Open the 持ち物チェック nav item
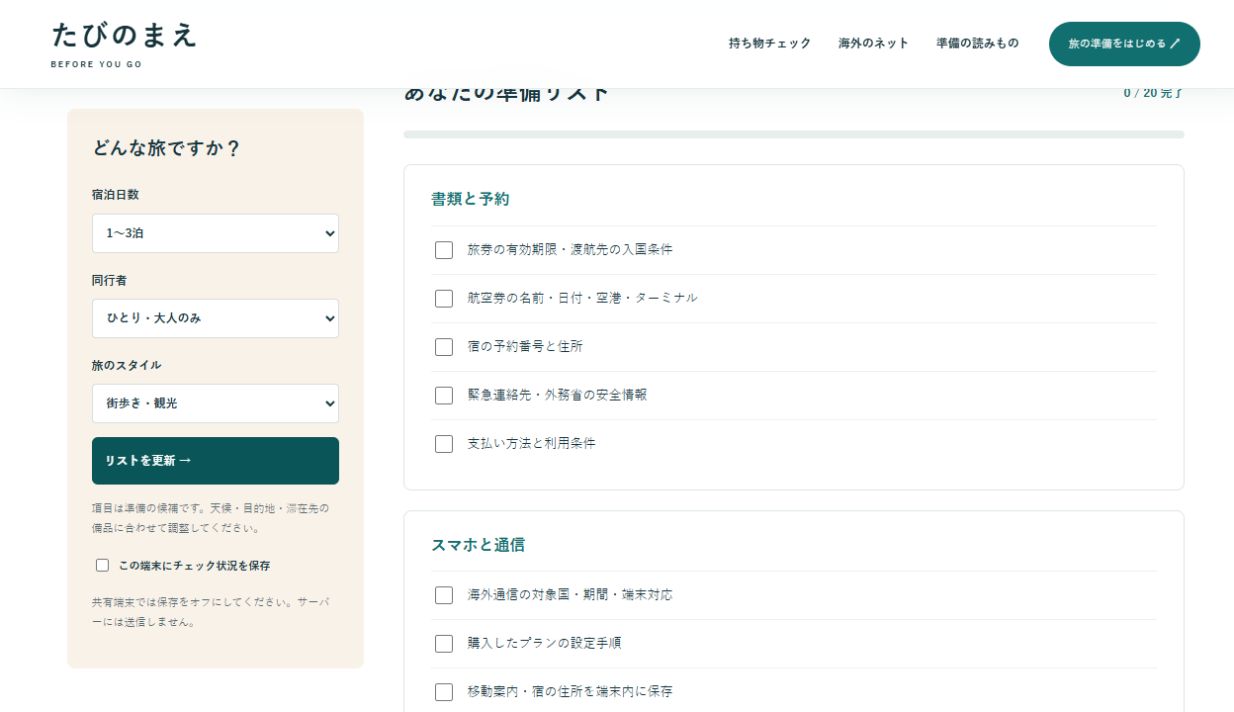The width and height of the screenshot is (1234, 712). [x=770, y=43]
